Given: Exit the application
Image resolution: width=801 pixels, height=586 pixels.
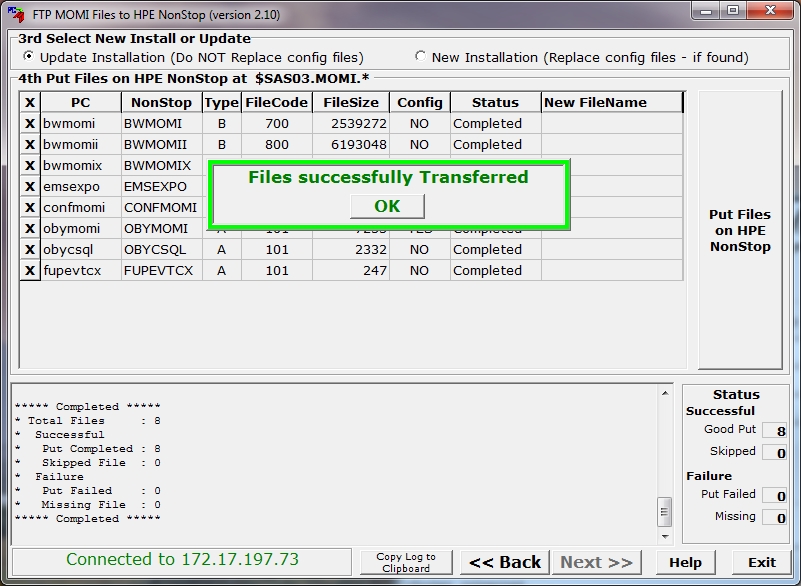Looking at the screenshot, I should 762,562.
